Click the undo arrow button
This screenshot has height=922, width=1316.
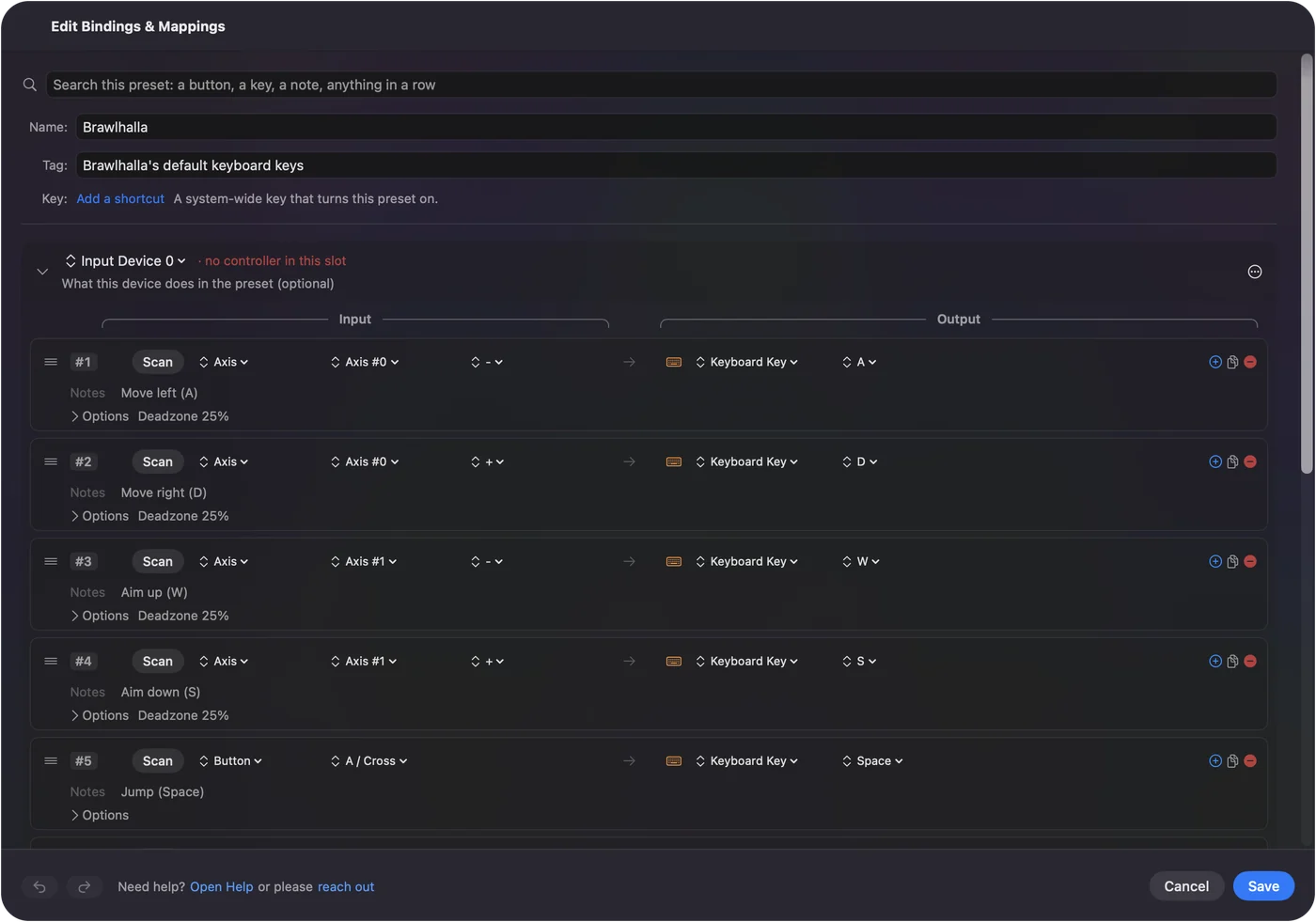click(39, 886)
